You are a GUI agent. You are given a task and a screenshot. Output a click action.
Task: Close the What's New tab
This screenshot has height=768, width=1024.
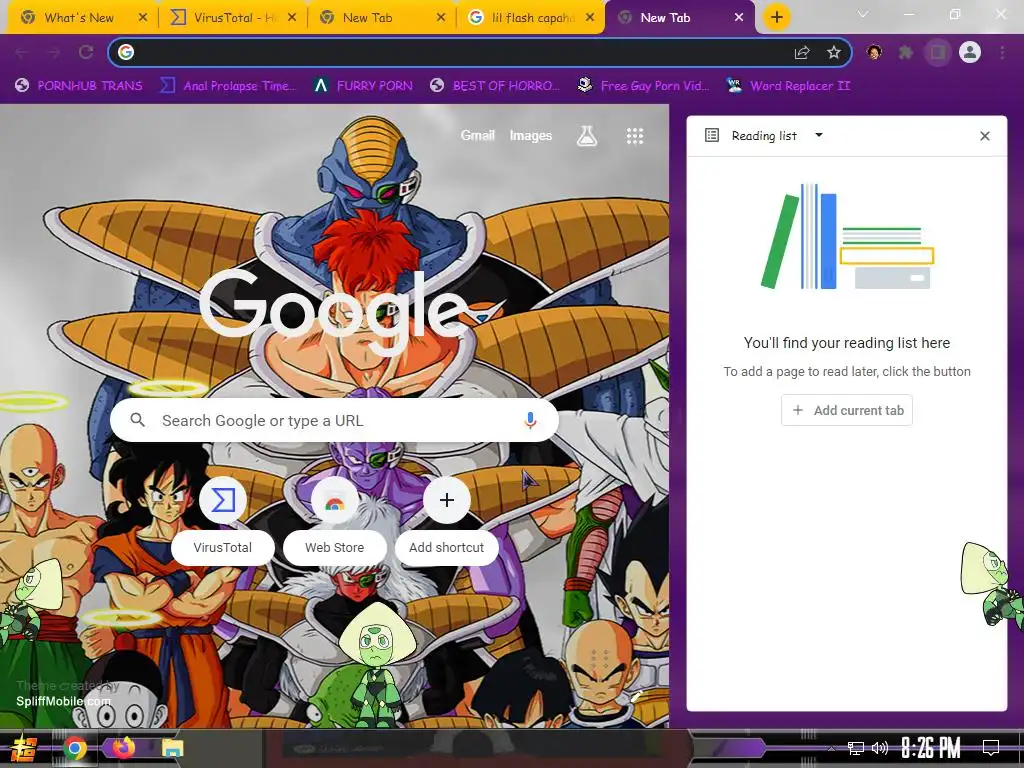point(143,18)
